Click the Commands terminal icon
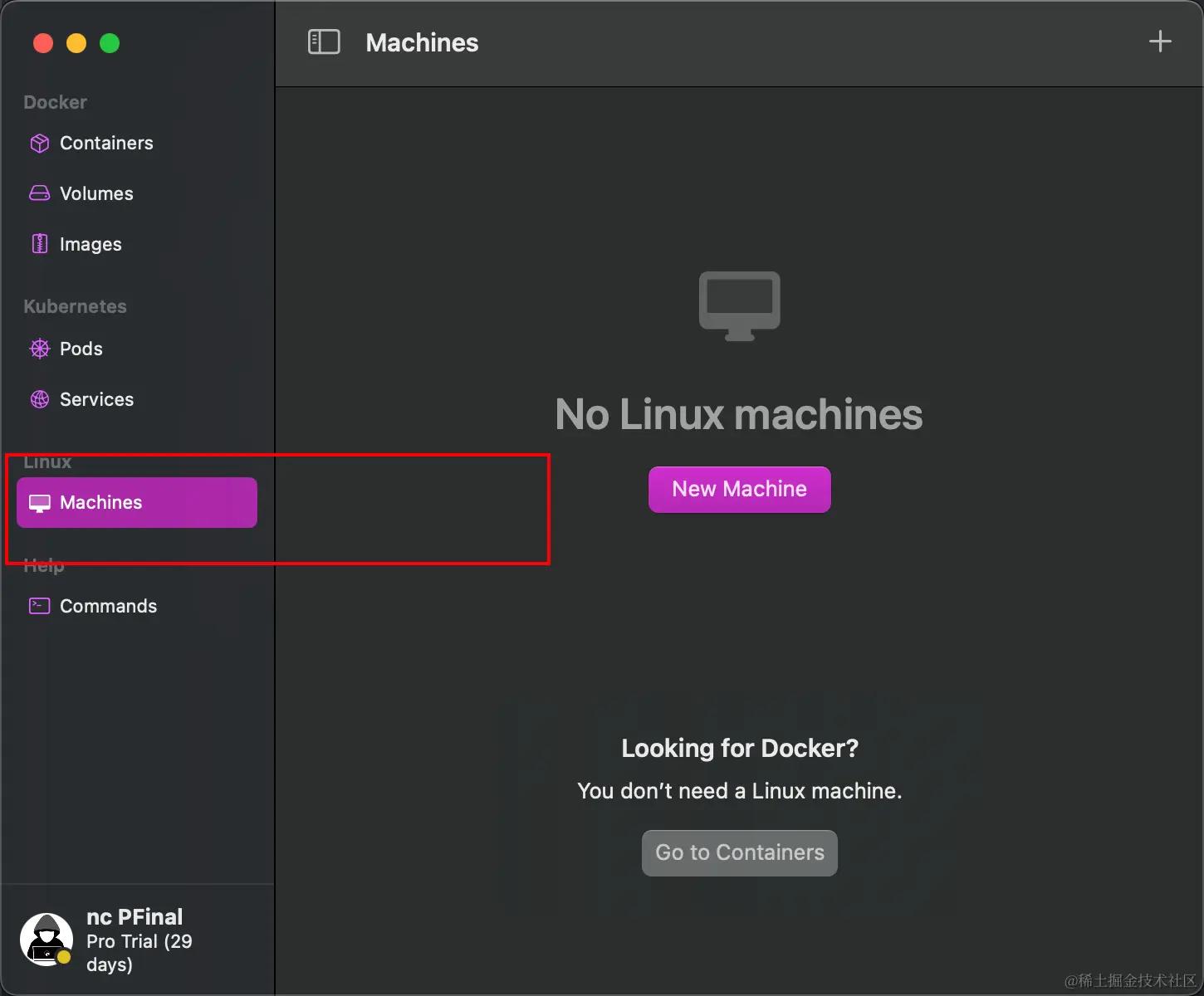The image size is (1204, 996). tap(40, 606)
